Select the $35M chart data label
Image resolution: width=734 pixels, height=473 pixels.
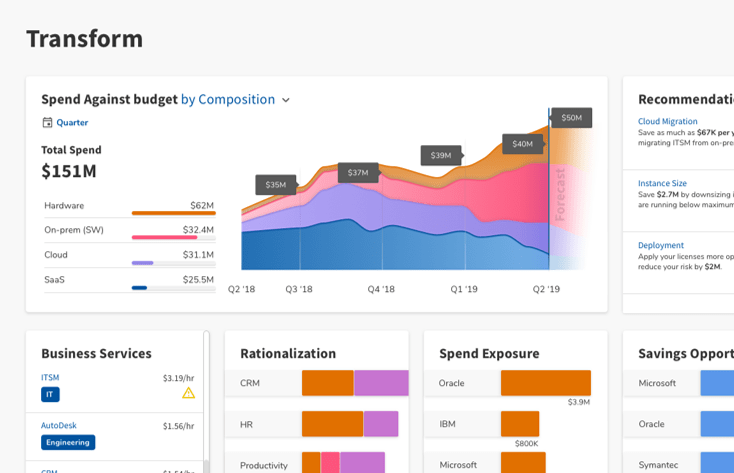(x=275, y=184)
